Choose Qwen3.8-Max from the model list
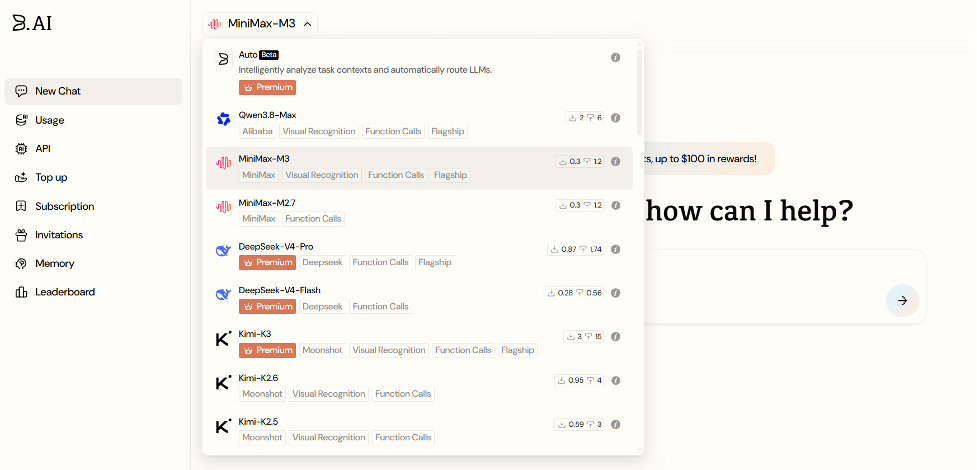Viewport: 977px width, 470px height. coord(419,124)
